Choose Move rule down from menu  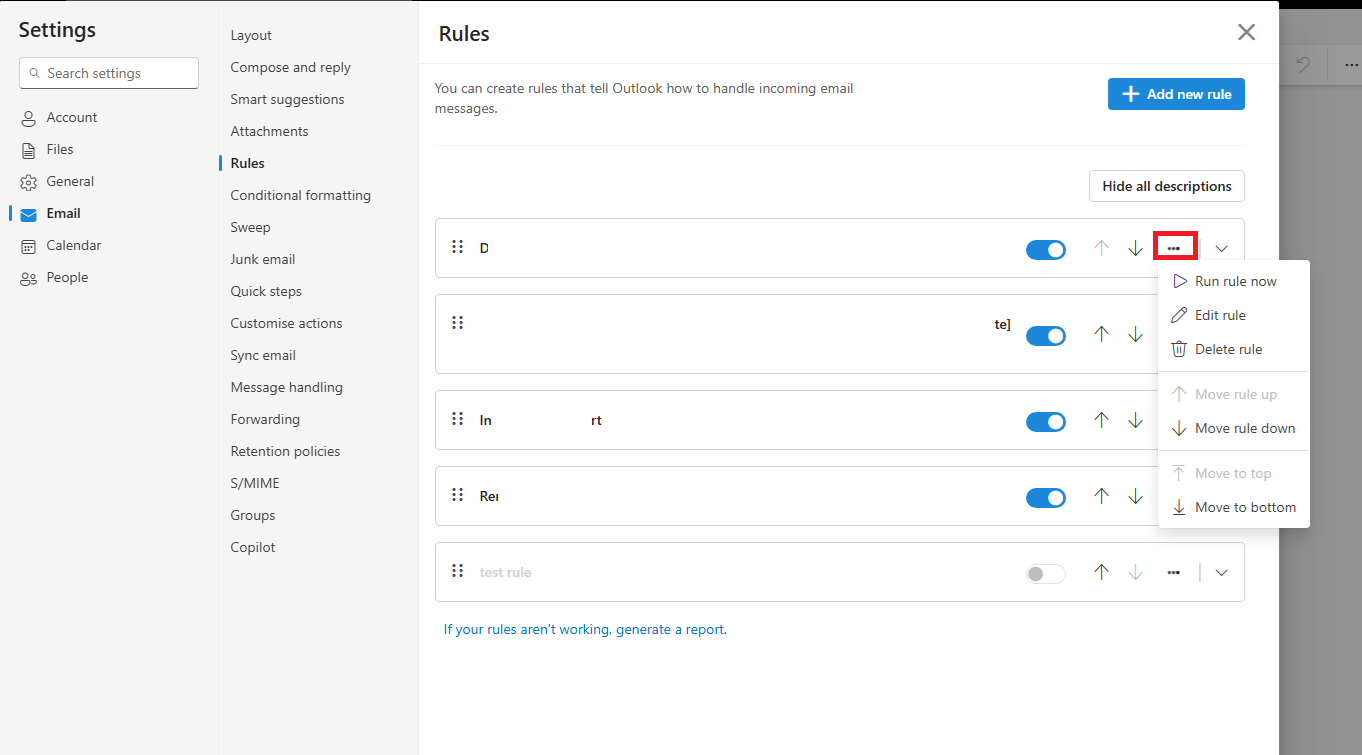pos(1234,428)
